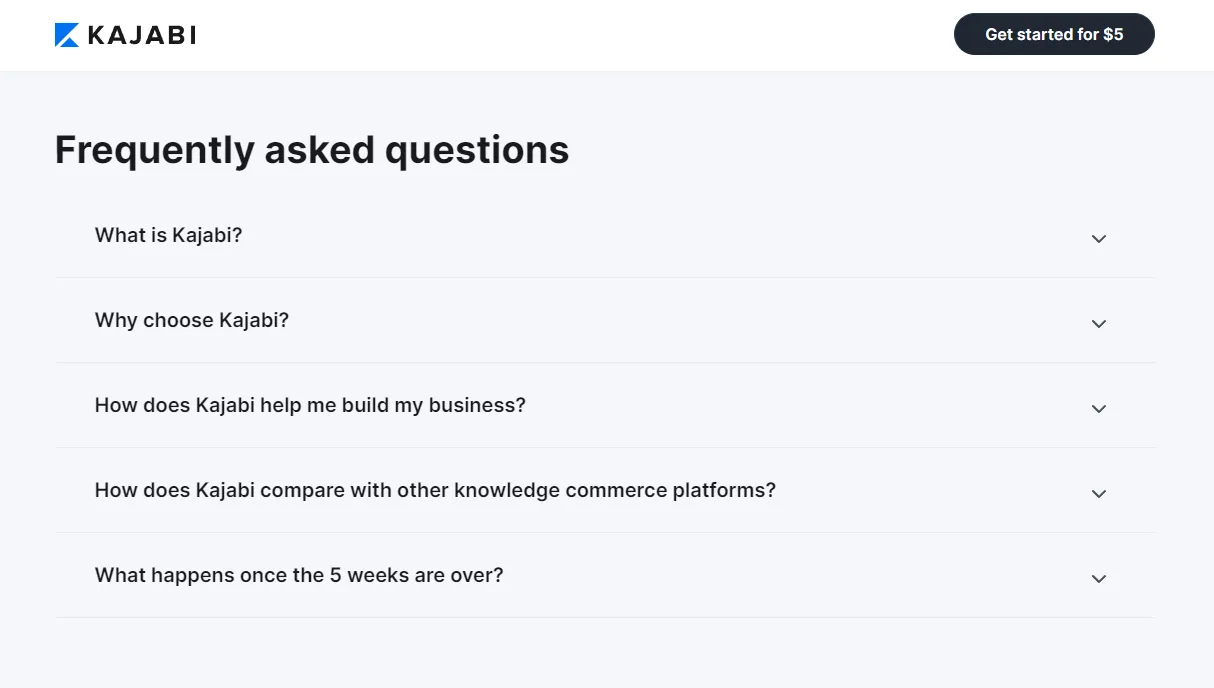
Task: Reveal What happens once the 5 weeks are over?
Action: (299, 575)
